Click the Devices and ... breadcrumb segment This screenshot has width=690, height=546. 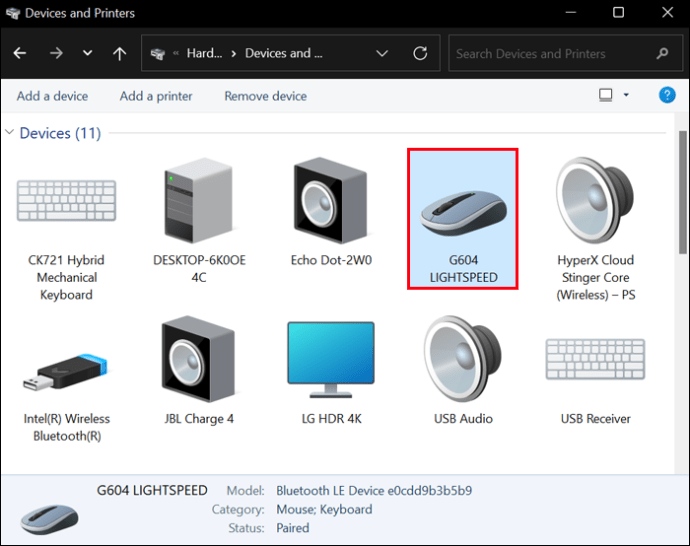pos(283,53)
